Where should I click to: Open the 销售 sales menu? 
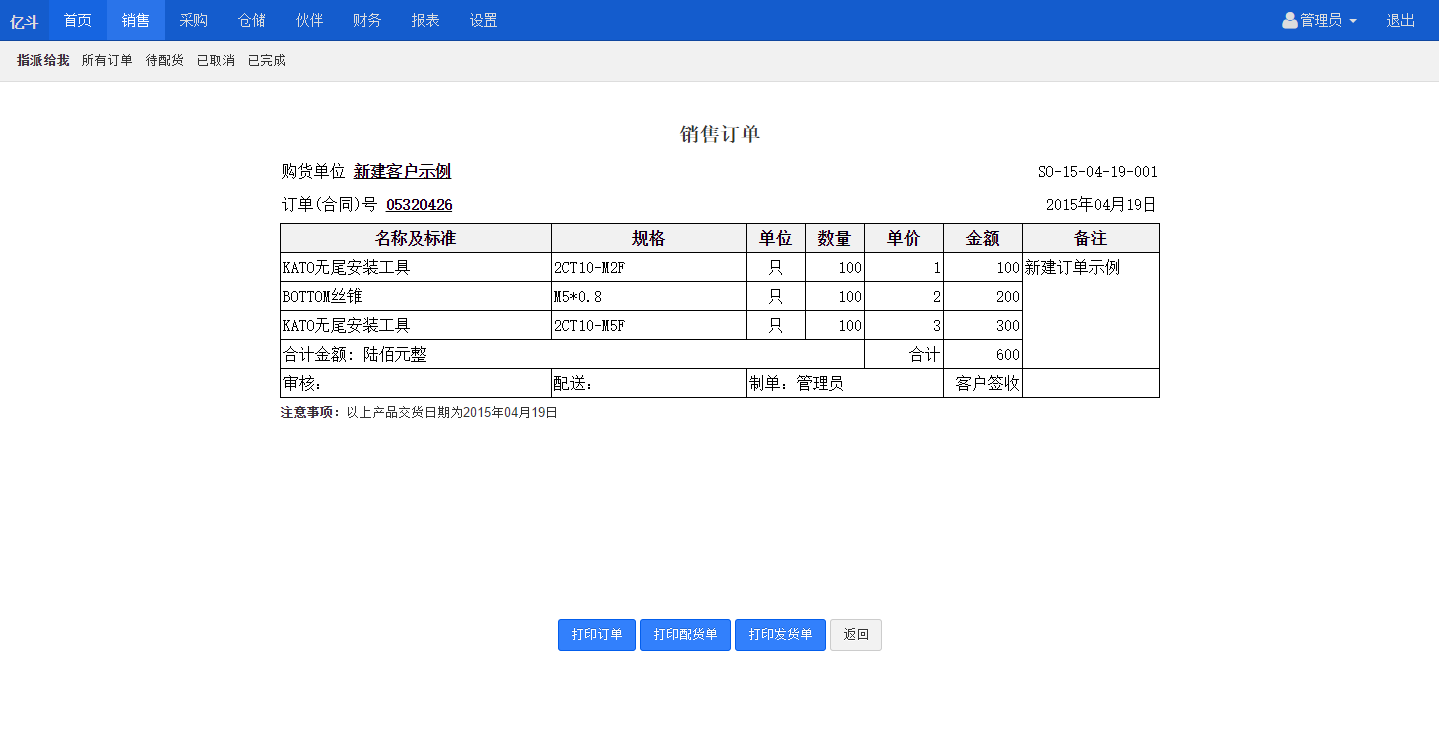135,20
